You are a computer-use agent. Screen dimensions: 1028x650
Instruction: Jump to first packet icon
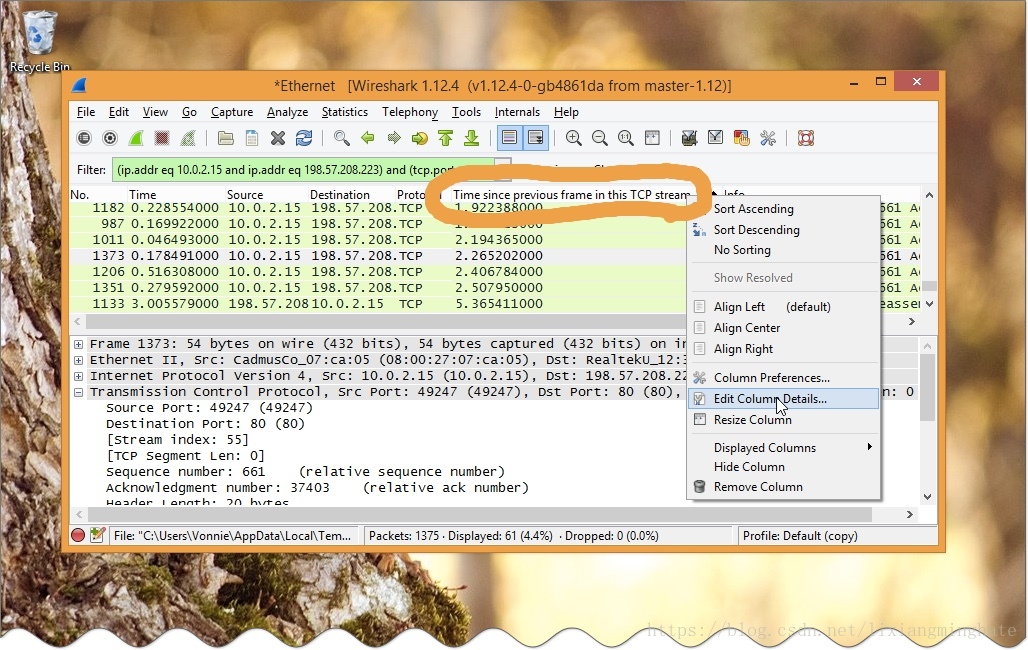446,138
